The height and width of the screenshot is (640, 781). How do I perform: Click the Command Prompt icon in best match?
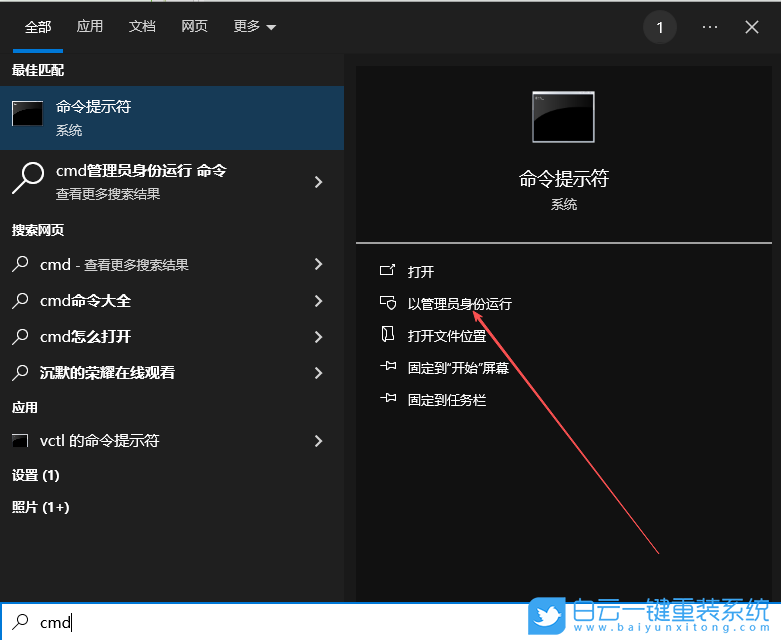[27, 114]
